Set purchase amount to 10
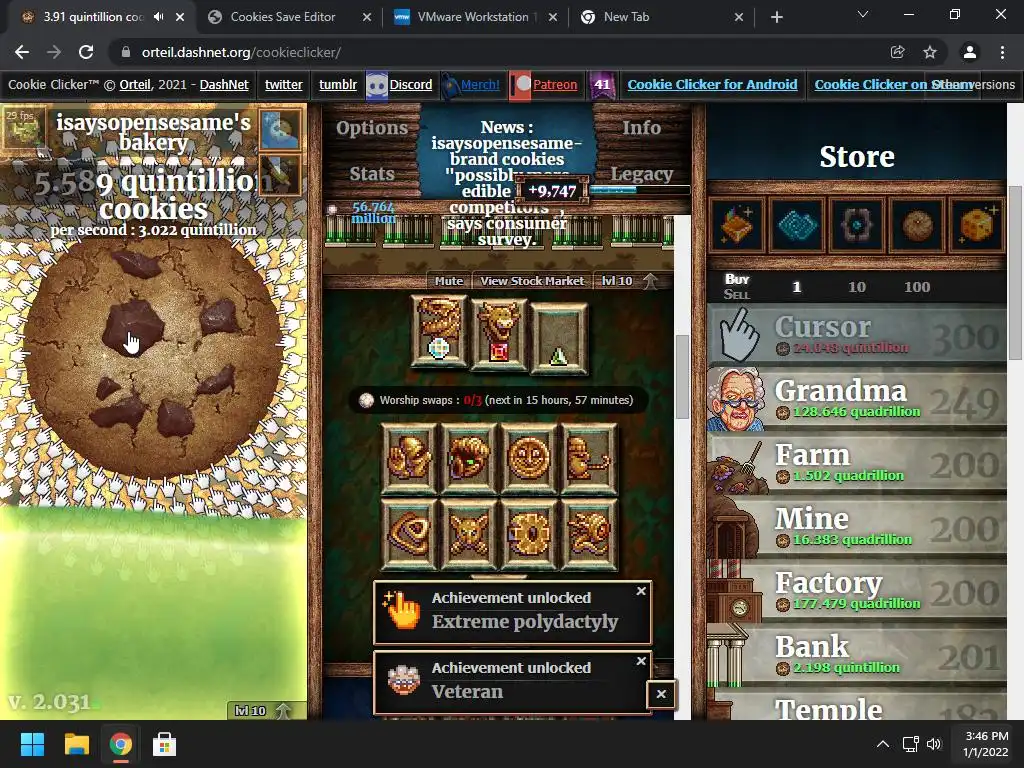The image size is (1024, 768). pos(856,287)
